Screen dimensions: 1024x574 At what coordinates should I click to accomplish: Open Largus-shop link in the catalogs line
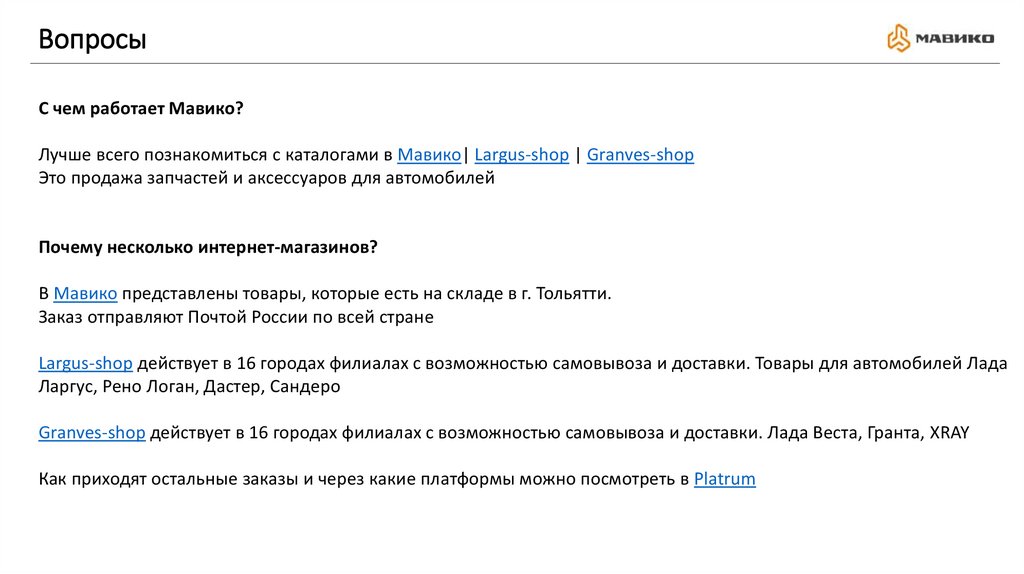click(521, 155)
